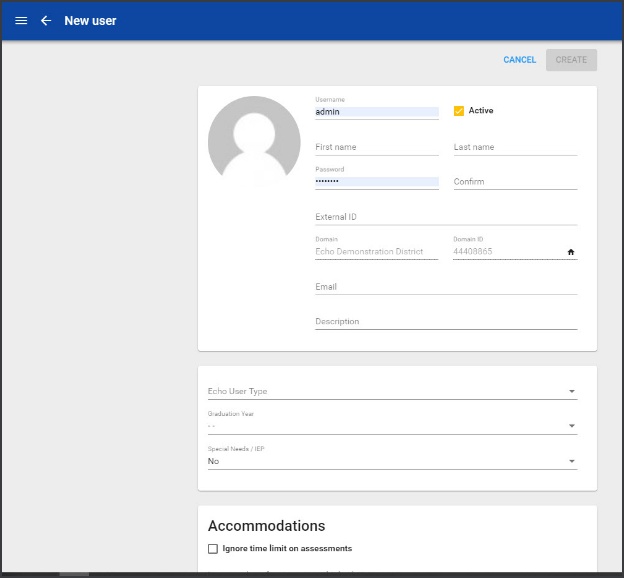Click the Domain field

[376, 252]
